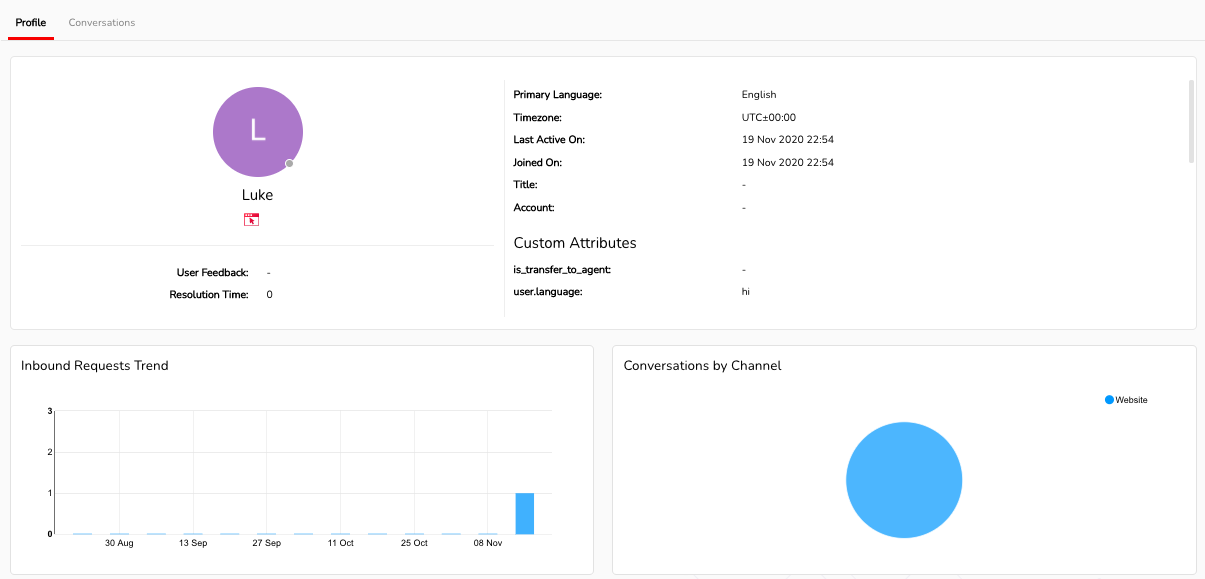Click the blue bar in Inbound Requests Trend

[525, 513]
